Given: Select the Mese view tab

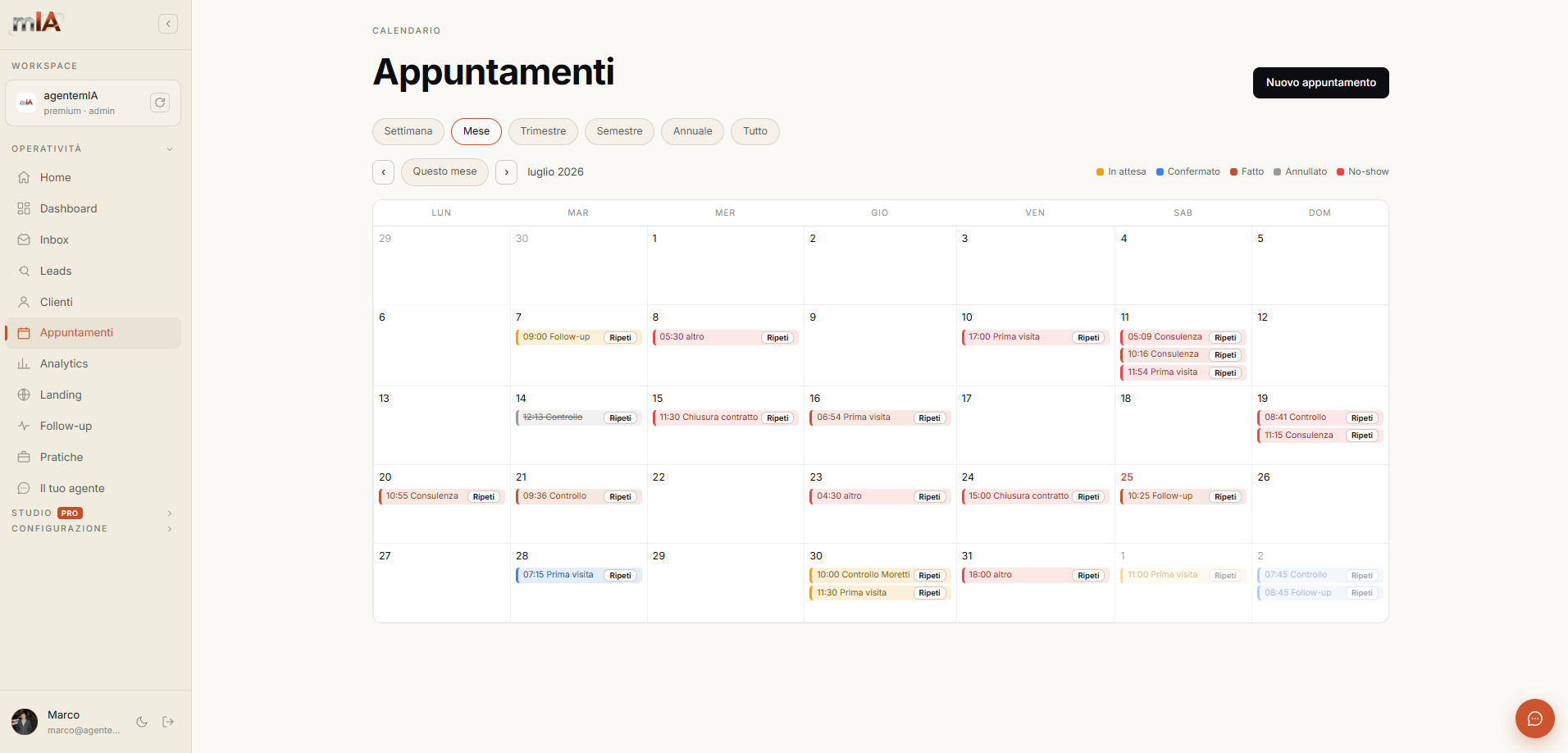Looking at the screenshot, I should point(476,131).
